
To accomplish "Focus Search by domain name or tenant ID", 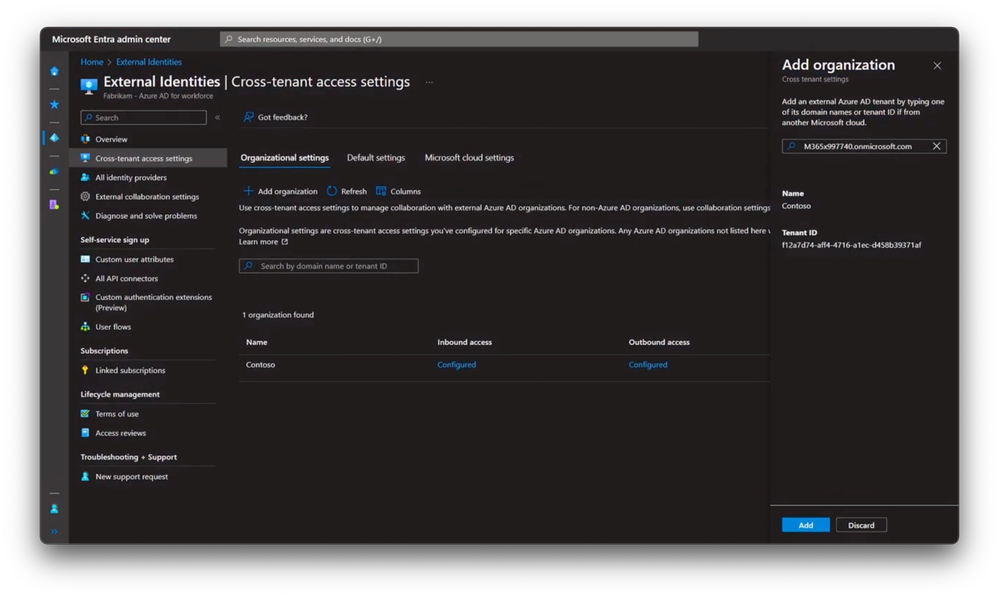I will [x=329, y=266].
